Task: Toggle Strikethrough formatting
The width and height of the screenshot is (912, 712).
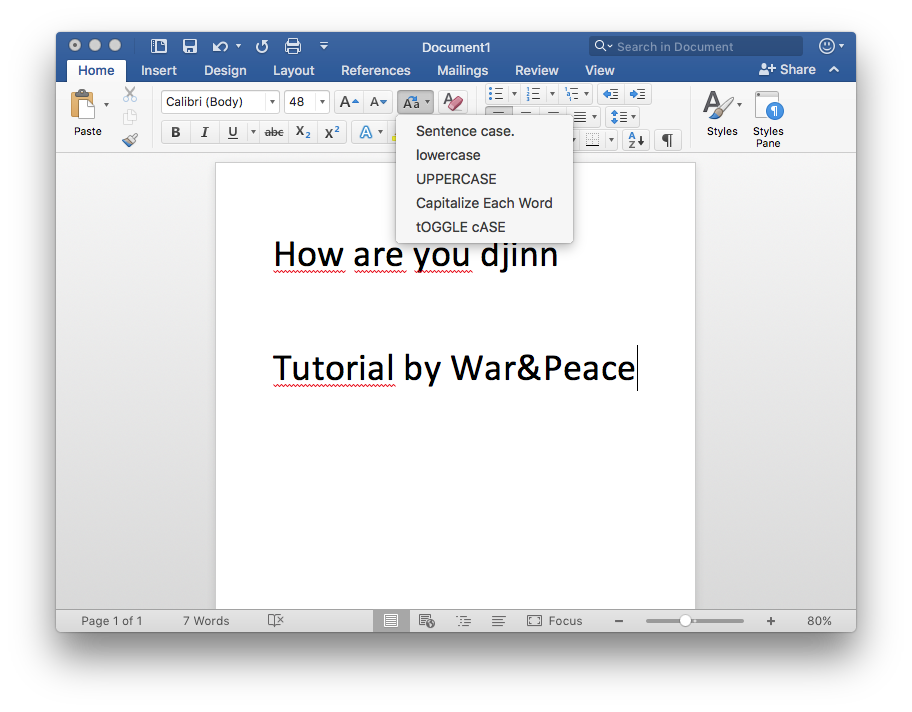Action: (x=274, y=133)
